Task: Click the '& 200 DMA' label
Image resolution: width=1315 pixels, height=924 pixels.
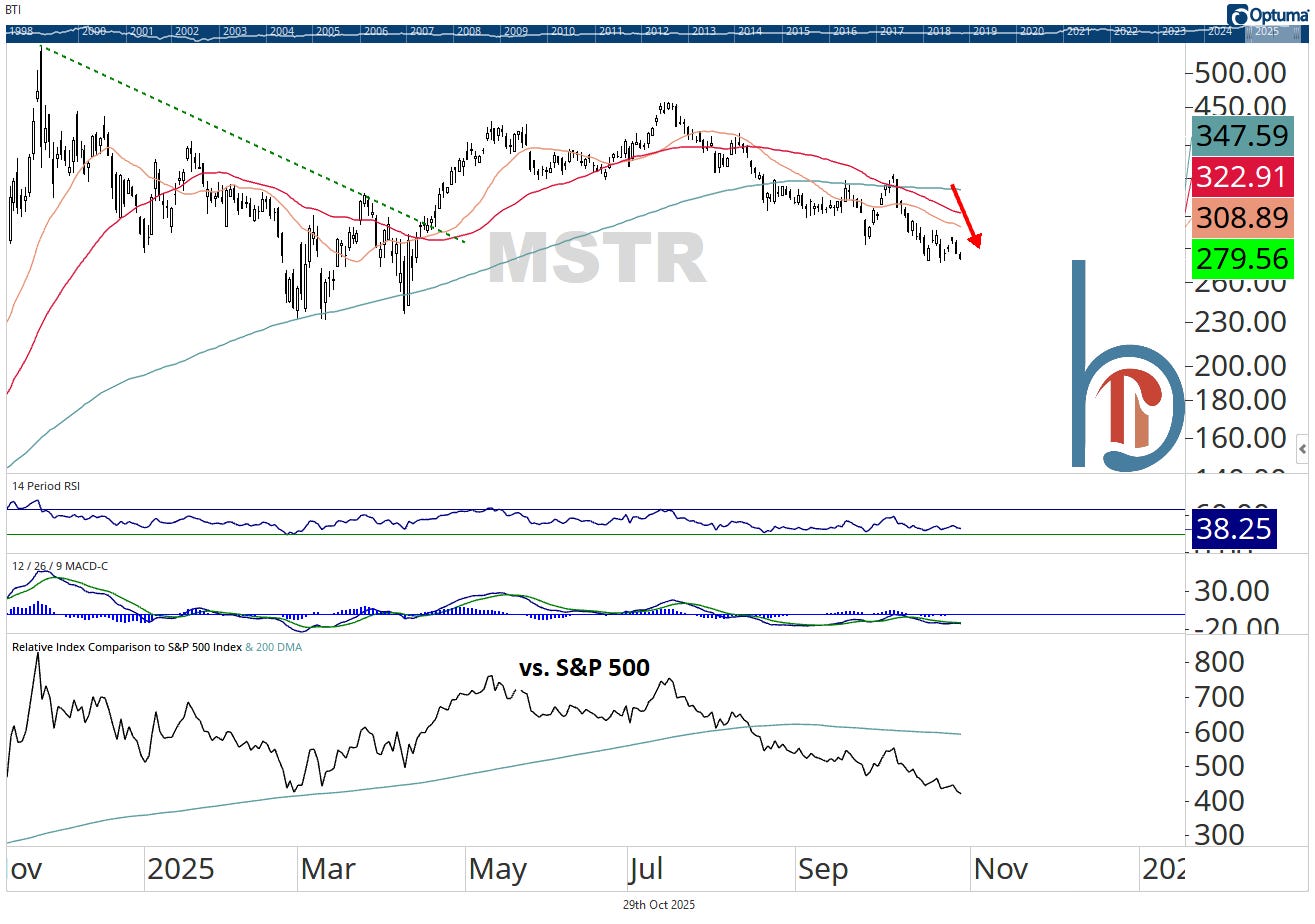Action: tap(273, 647)
